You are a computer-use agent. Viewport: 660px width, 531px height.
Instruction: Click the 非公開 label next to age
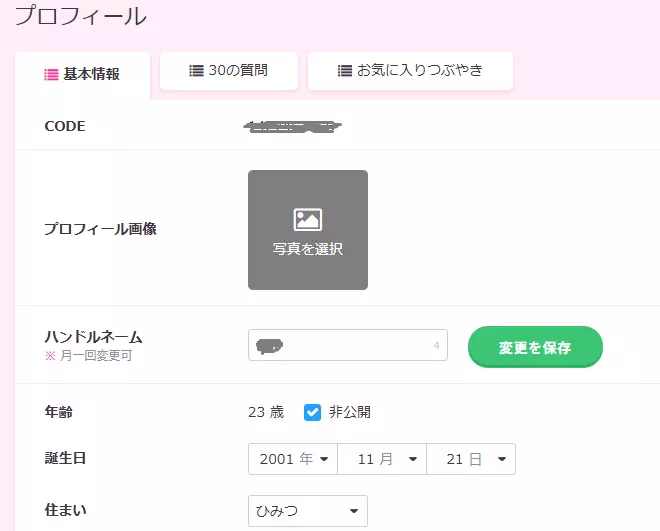click(x=349, y=412)
